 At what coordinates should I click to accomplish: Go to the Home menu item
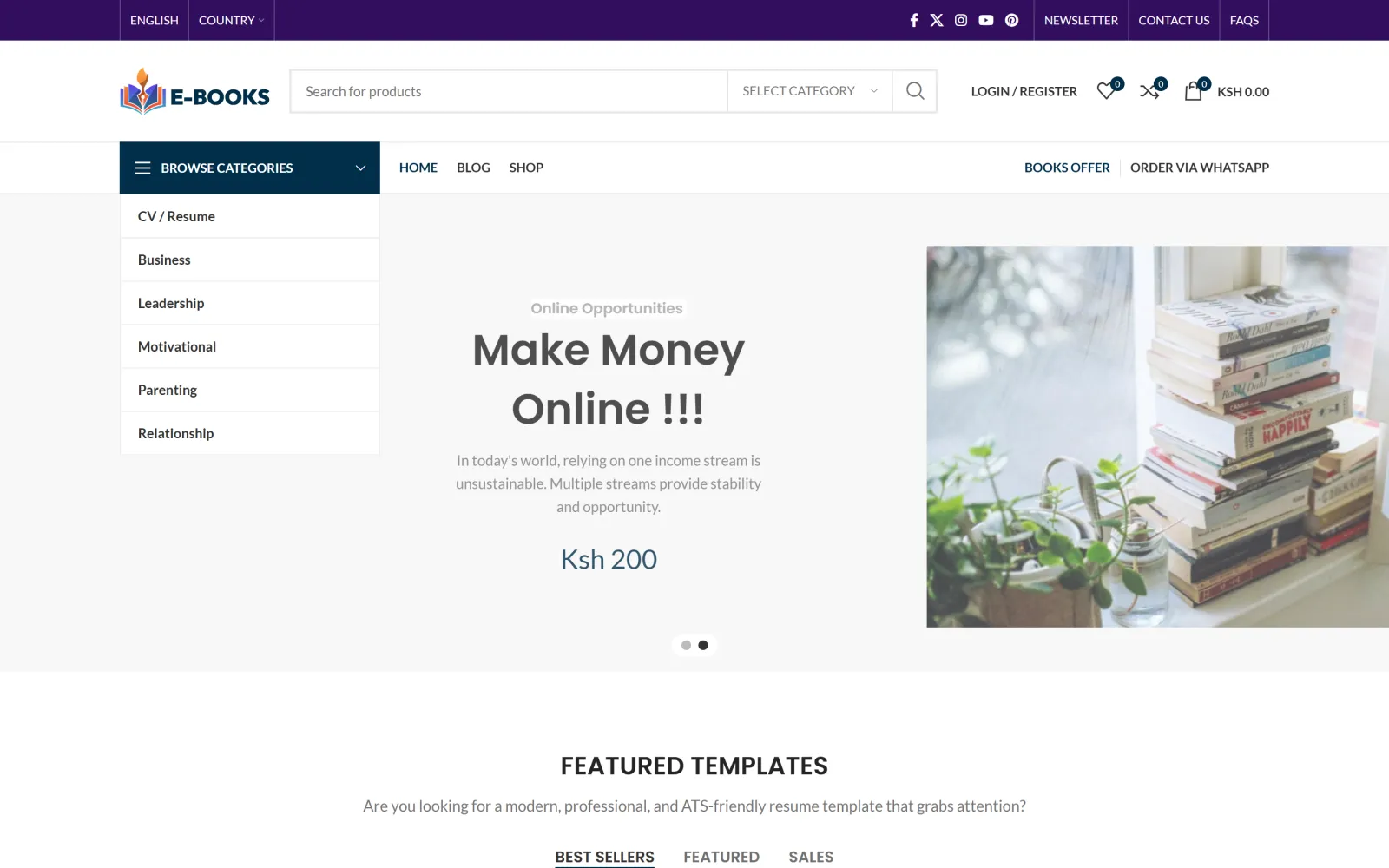(418, 168)
